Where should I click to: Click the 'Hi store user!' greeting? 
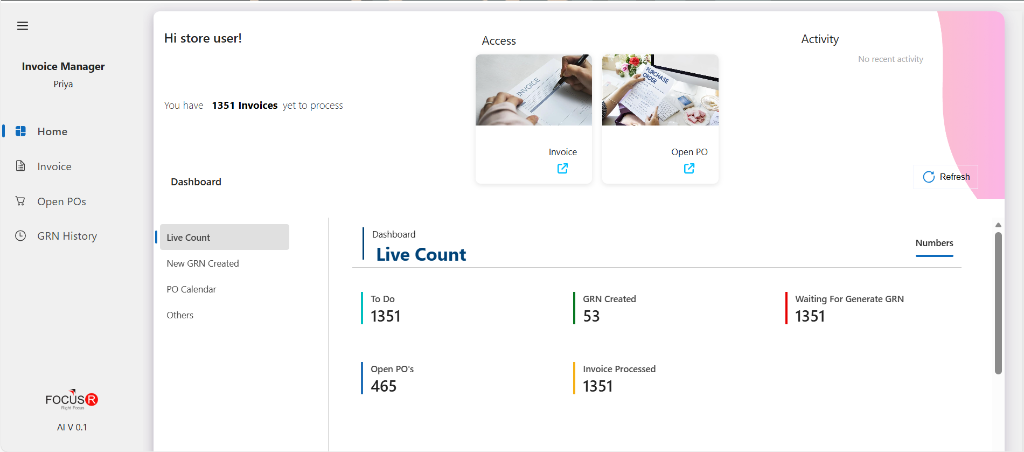click(x=203, y=39)
